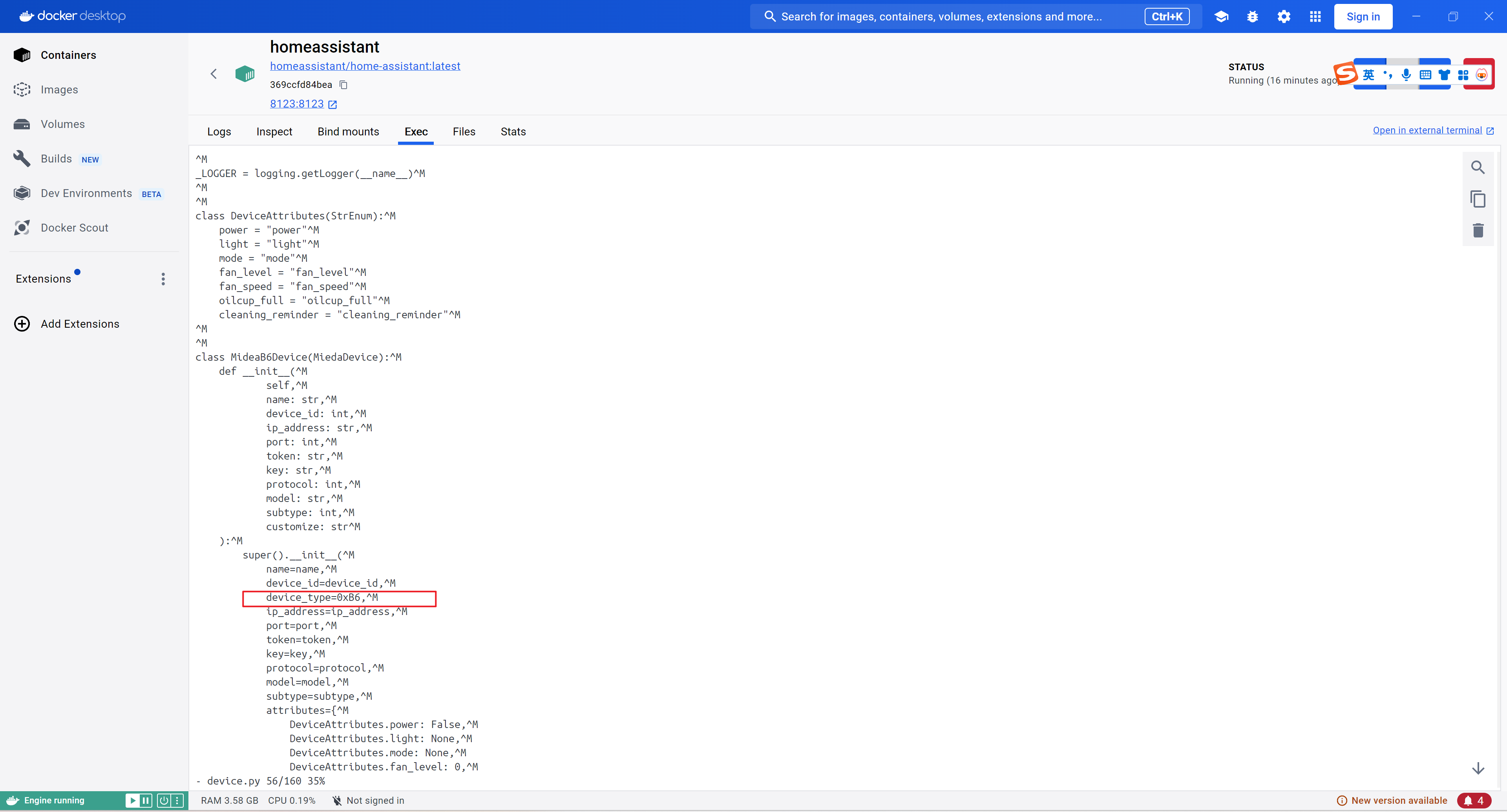Pause the Docker engine
Viewport: 1507px width, 812px height.
146,800
